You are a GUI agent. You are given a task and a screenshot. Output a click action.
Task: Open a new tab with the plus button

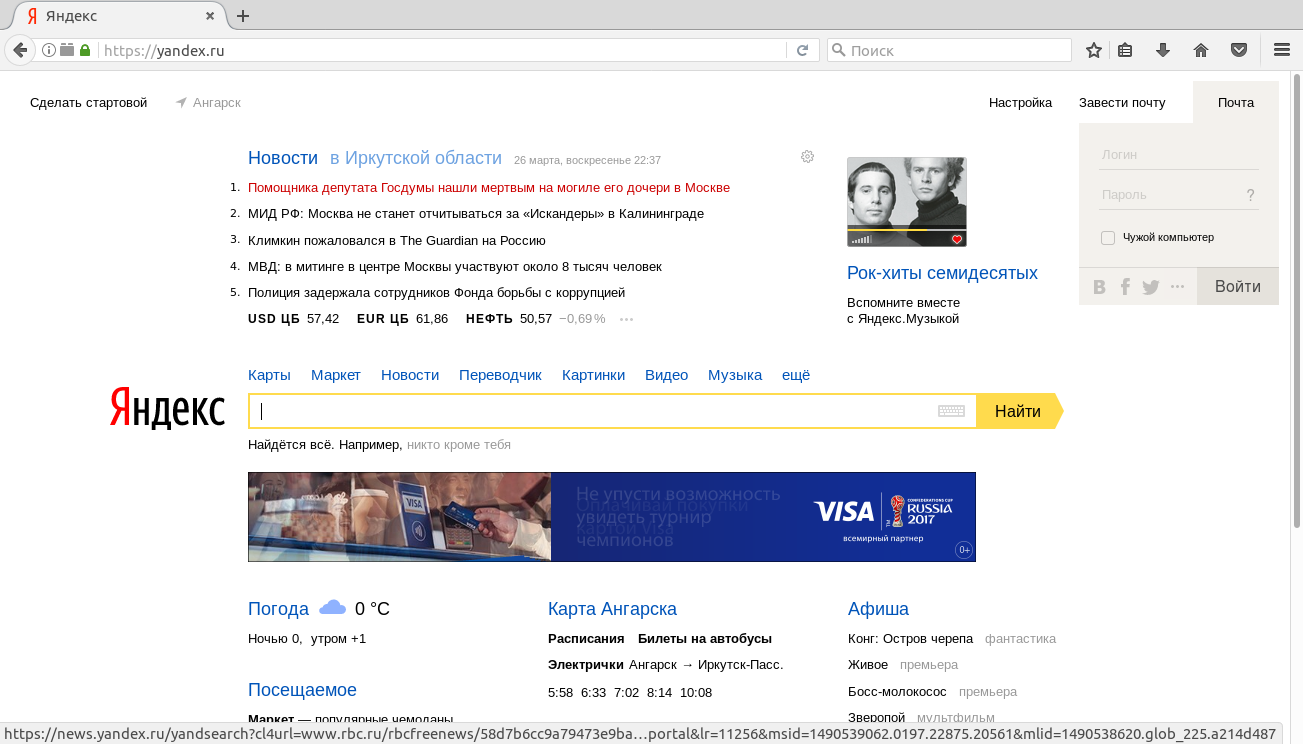[x=242, y=16]
